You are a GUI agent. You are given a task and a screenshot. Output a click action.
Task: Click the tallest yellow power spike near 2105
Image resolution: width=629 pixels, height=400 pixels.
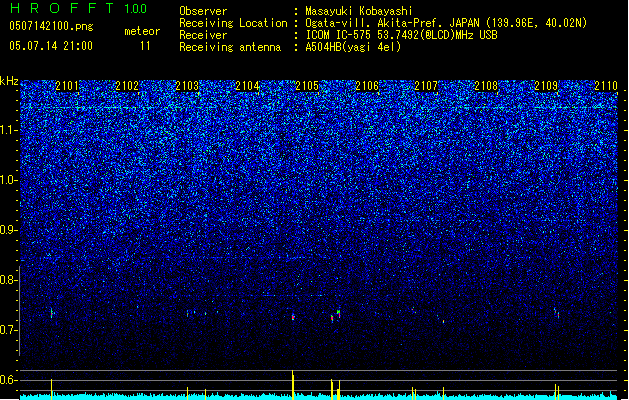tap(293, 384)
